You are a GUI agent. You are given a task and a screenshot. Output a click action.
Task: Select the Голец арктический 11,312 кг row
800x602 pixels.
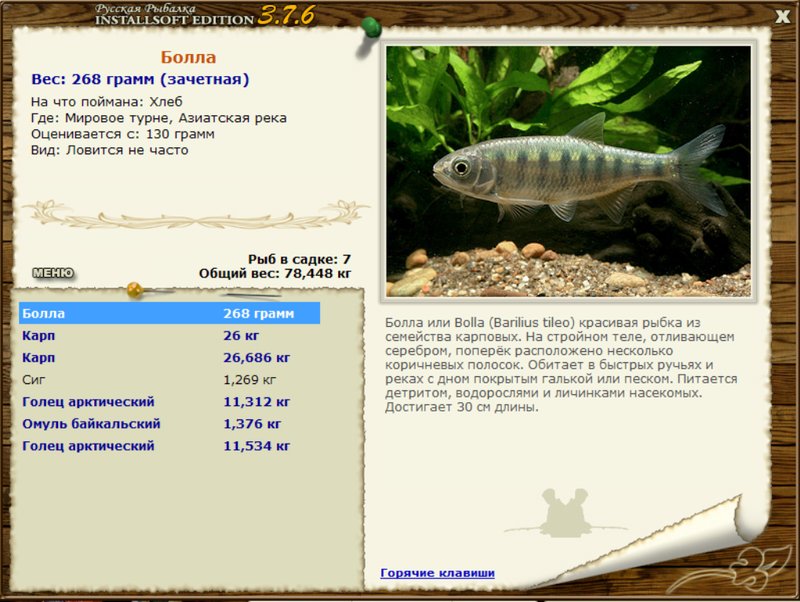[x=169, y=402]
